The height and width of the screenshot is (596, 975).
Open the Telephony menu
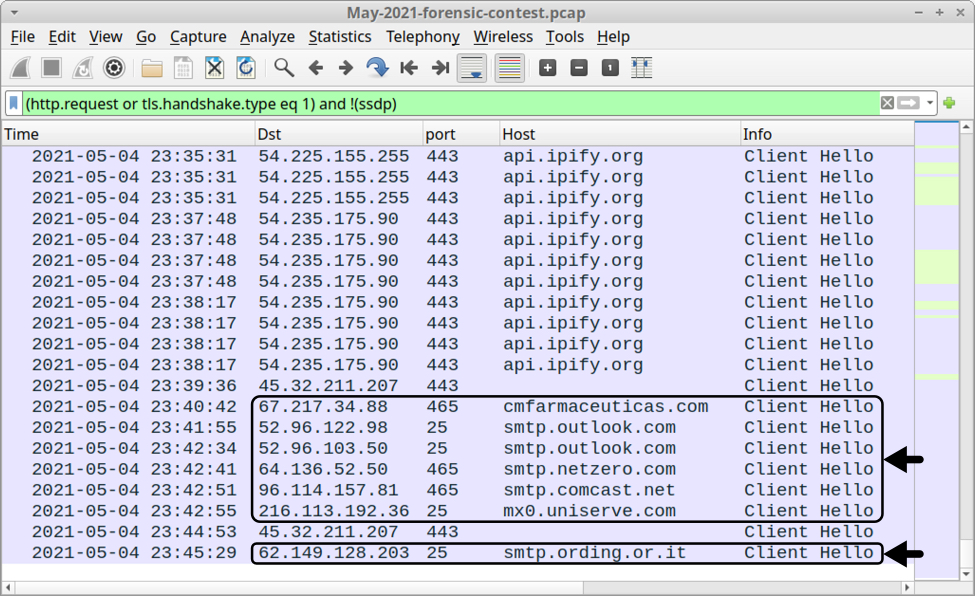pos(422,37)
